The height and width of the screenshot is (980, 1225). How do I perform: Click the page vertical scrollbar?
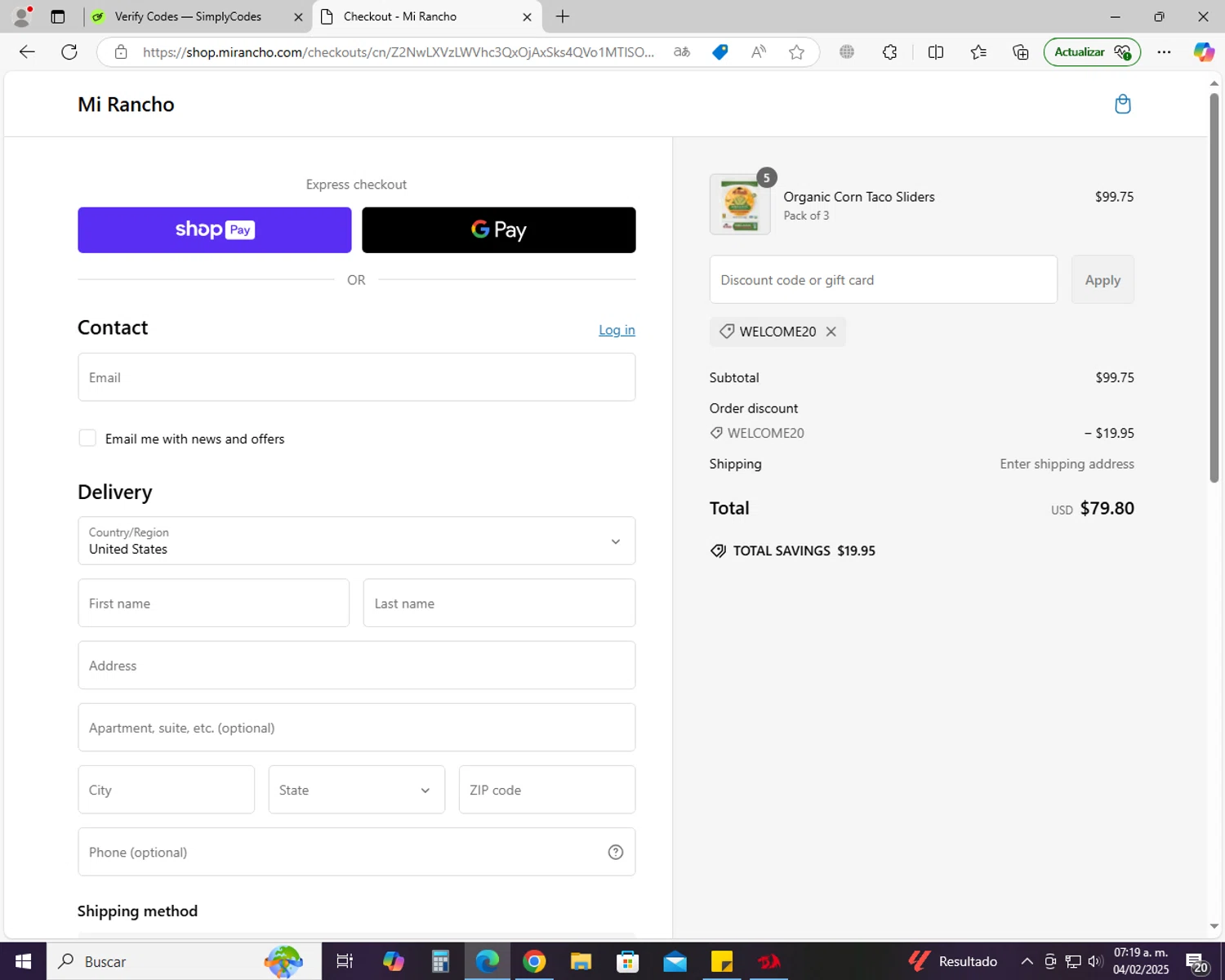1214,287
